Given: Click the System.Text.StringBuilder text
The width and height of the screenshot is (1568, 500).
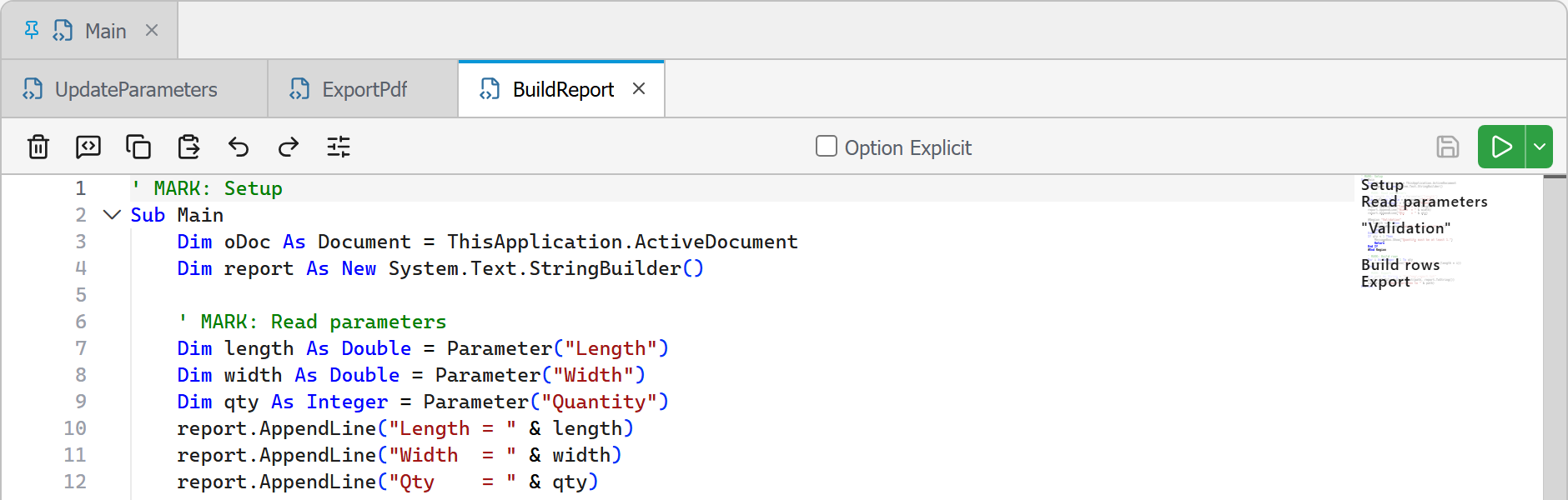Looking at the screenshot, I should click(535, 268).
